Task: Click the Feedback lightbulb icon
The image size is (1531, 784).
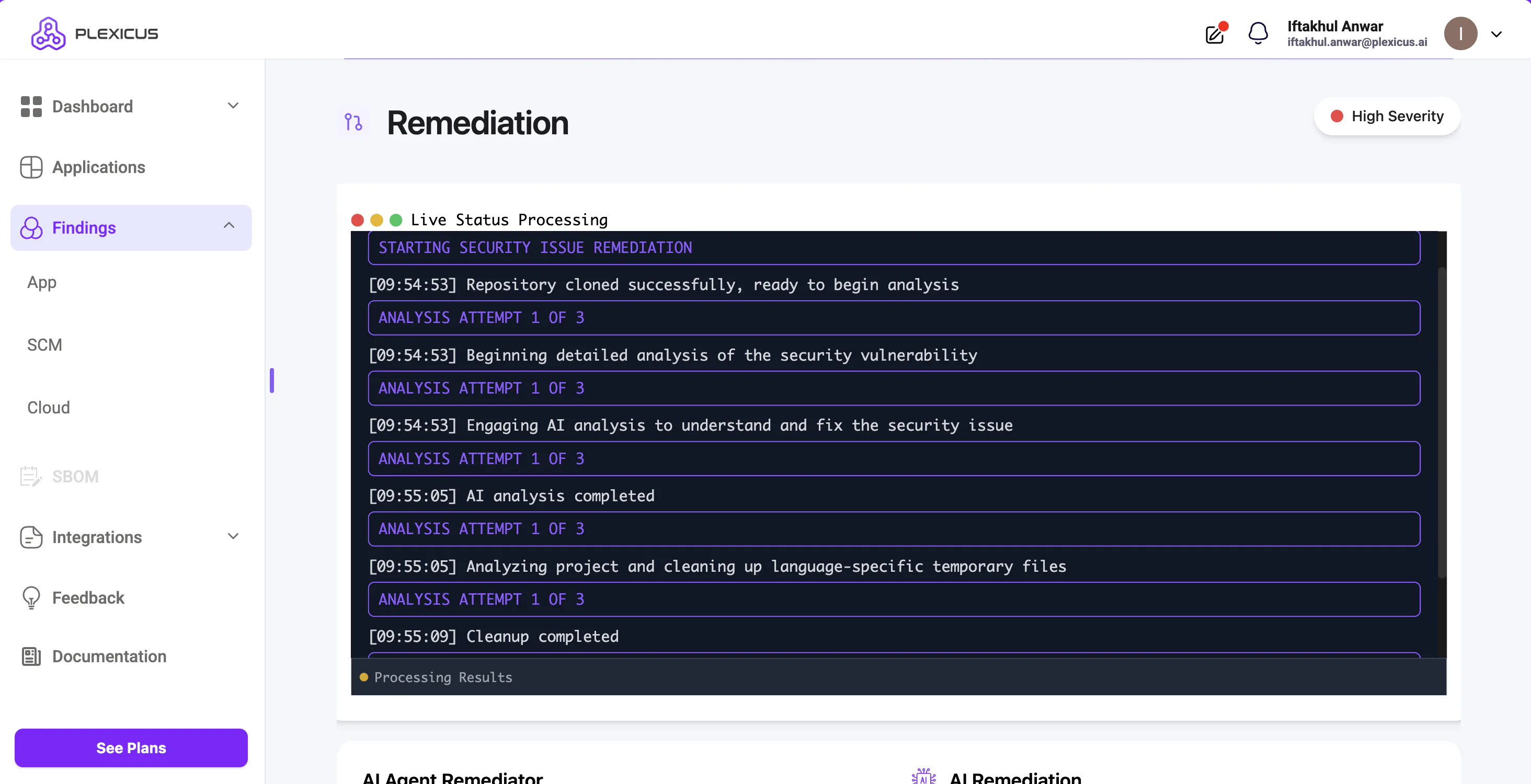Action: point(31,597)
